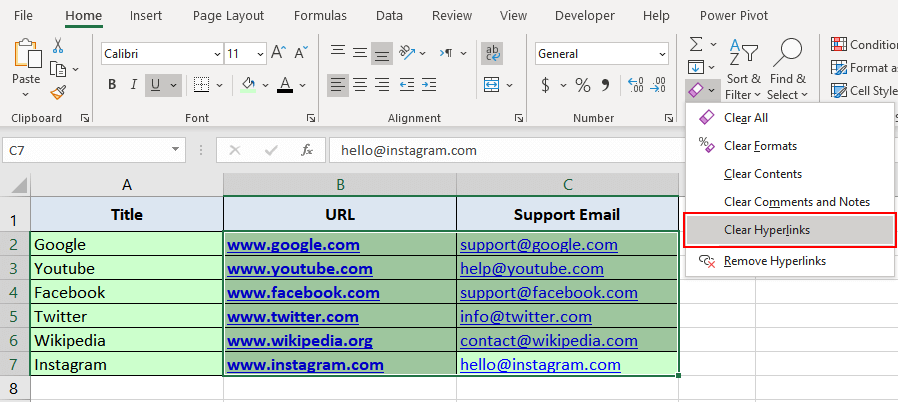This screenshot has width=898, height=402.
Task: Align text right
Action: coord(381,85)
